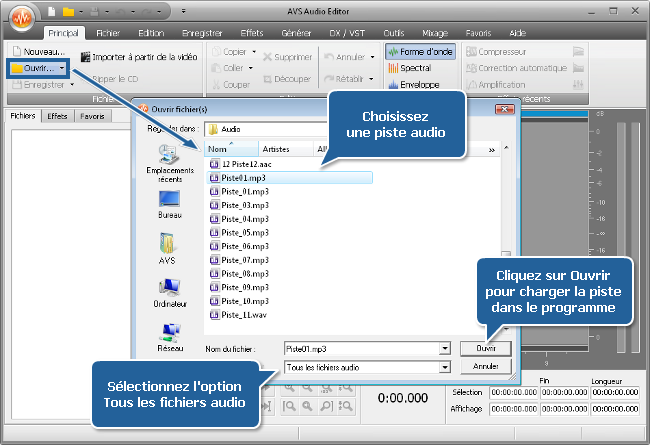Click Importer à partir de la vidéo
The width and height of the screenshot is (650, 445).
tap(86, 57)
